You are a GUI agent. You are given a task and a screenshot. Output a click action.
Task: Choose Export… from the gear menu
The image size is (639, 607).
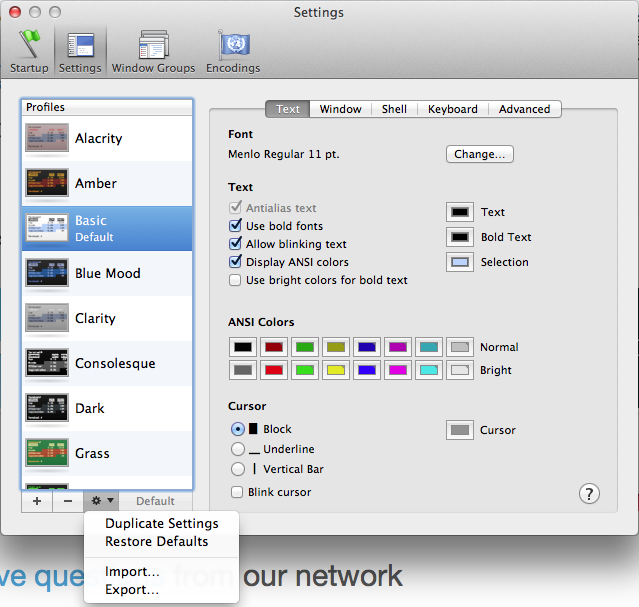click(x=161, y=589)
